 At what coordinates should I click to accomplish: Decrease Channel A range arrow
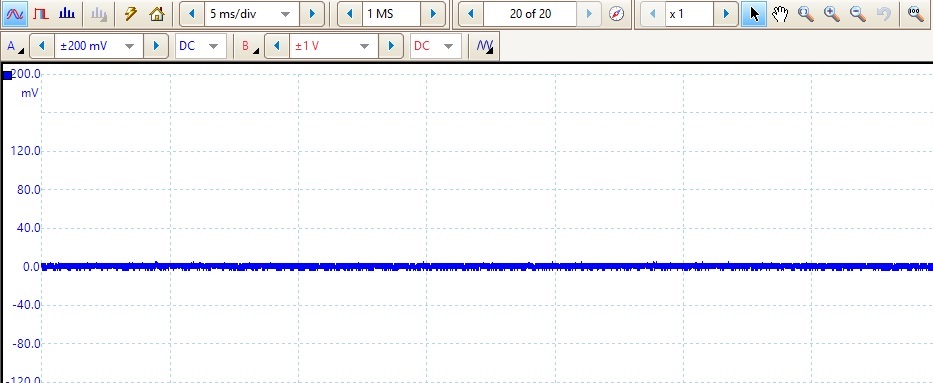click(x=42, y=46)
